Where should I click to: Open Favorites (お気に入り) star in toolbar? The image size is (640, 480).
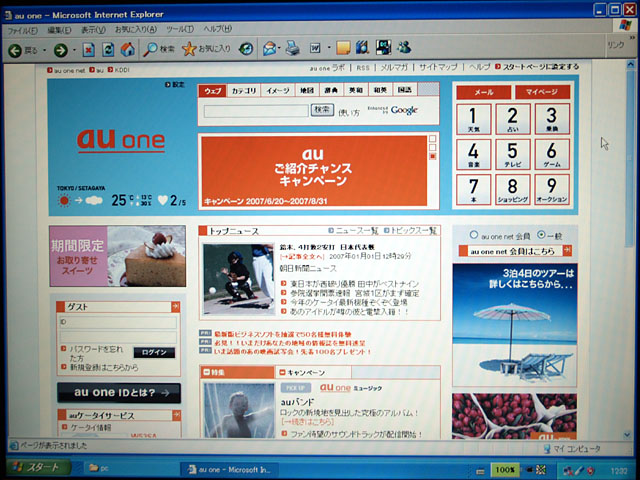[x=206, y=49]
